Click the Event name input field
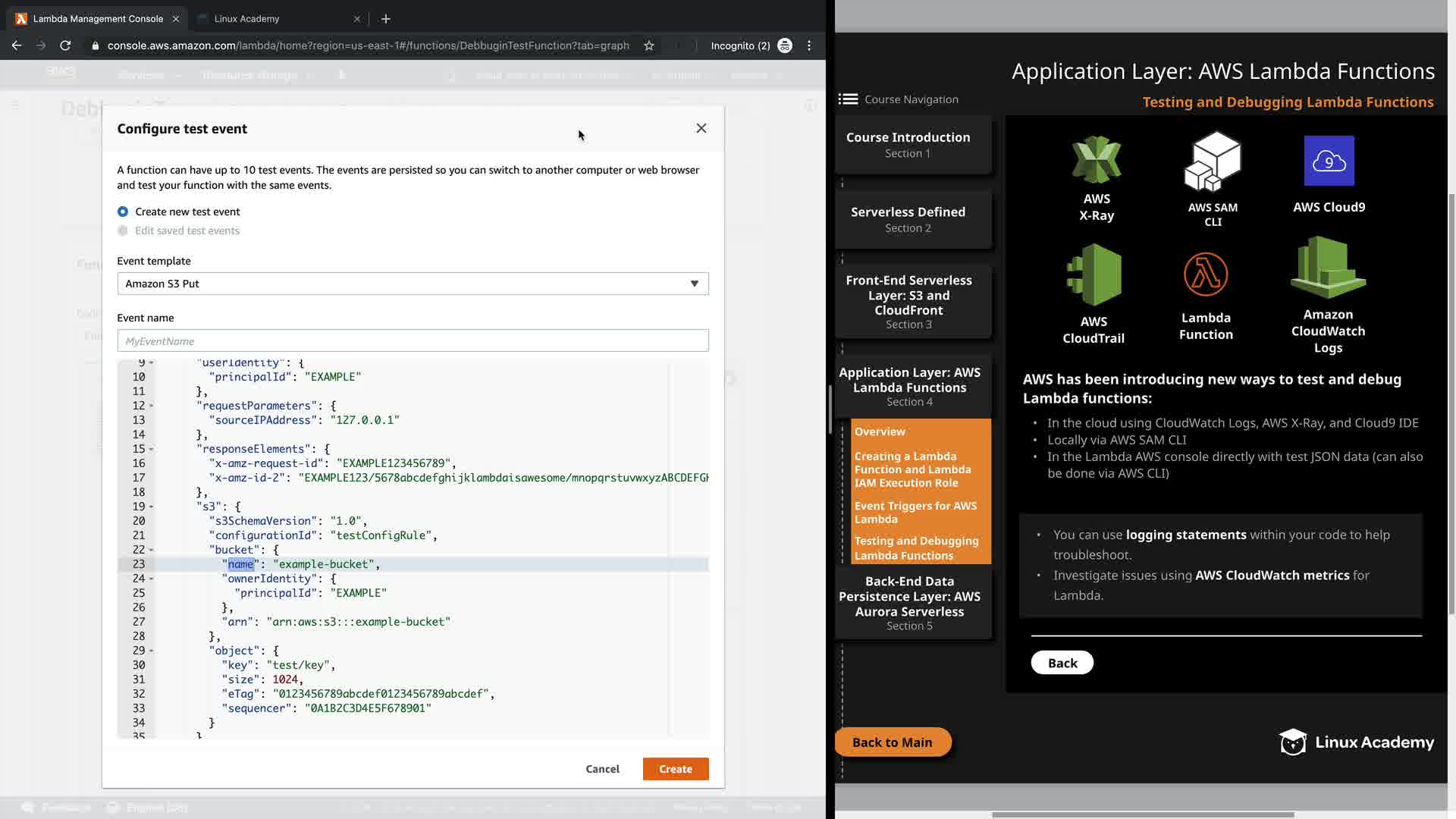The height and width of the screenshot is (819, 1456). click(x=413, y=341)
